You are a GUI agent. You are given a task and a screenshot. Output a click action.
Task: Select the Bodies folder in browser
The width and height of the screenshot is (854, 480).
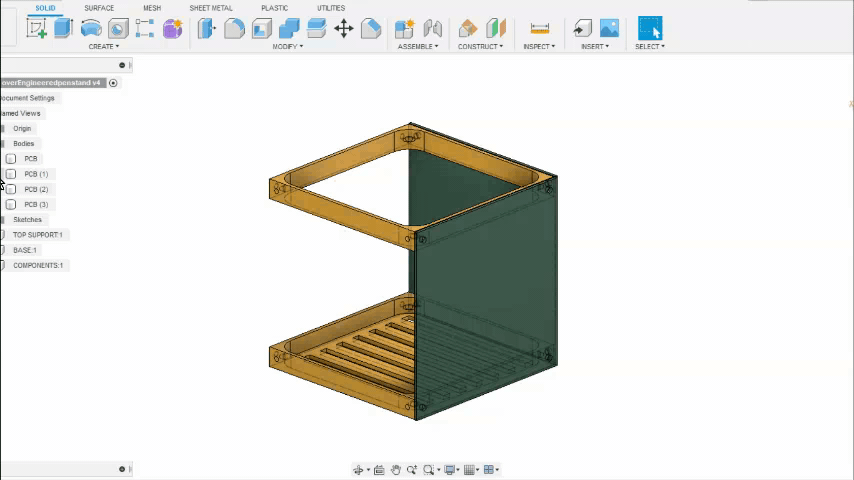pos(23,144)
